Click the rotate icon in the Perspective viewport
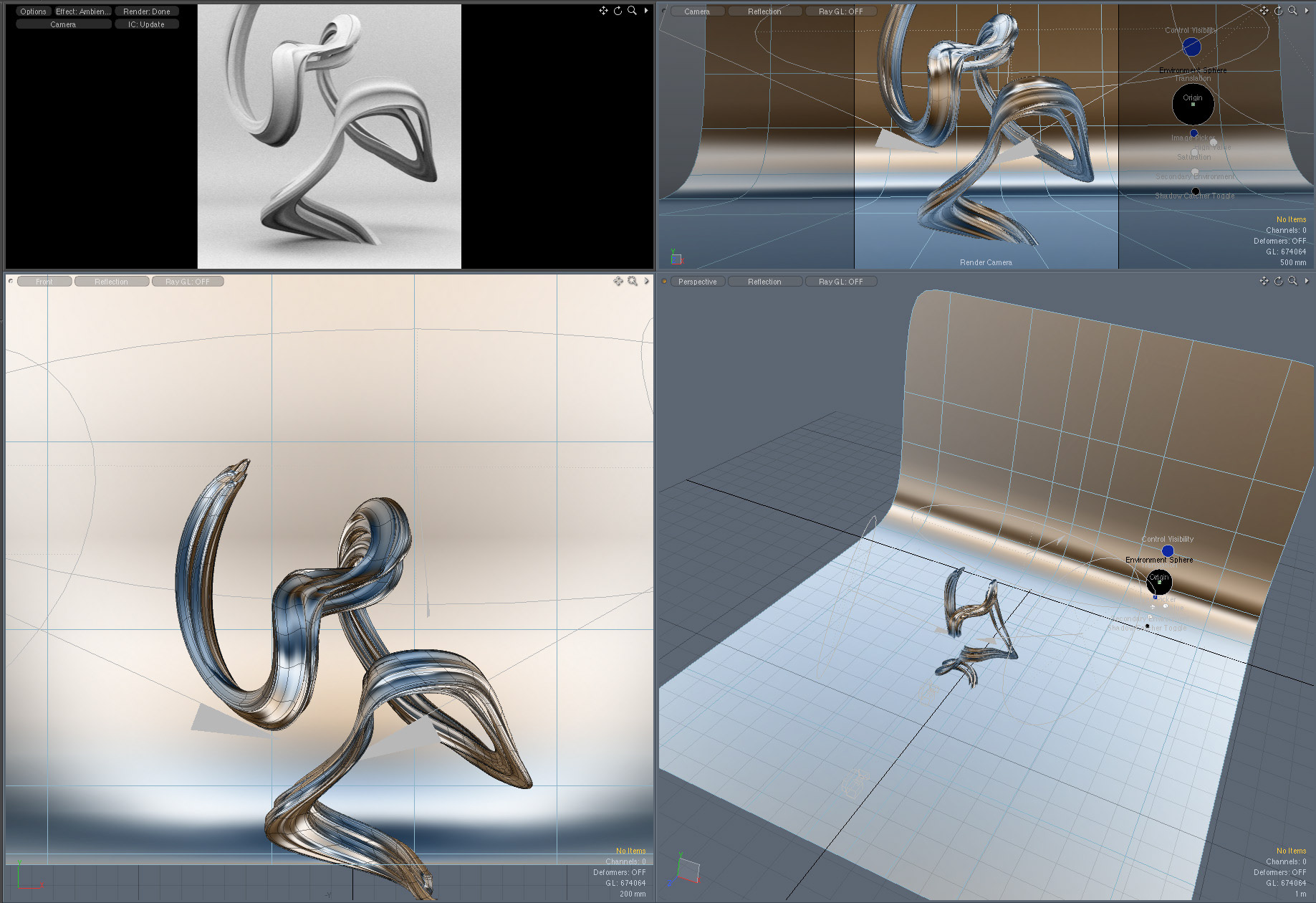Viewport: 1316px width, 903px height. (x=1278, y=281)
